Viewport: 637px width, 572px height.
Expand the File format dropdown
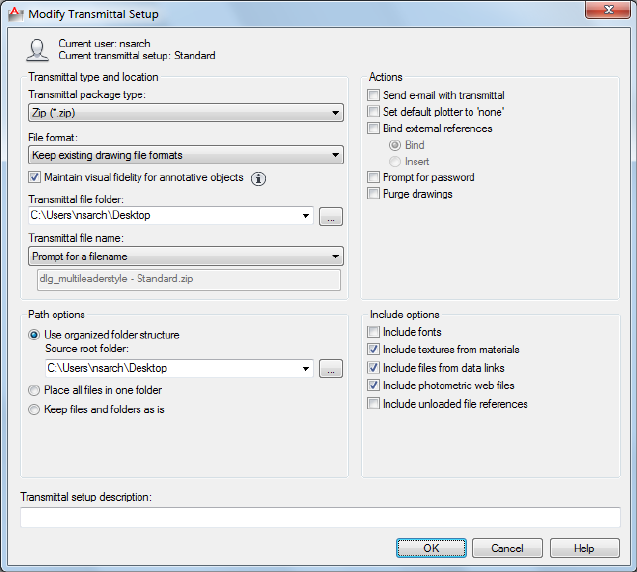[186, 155]
